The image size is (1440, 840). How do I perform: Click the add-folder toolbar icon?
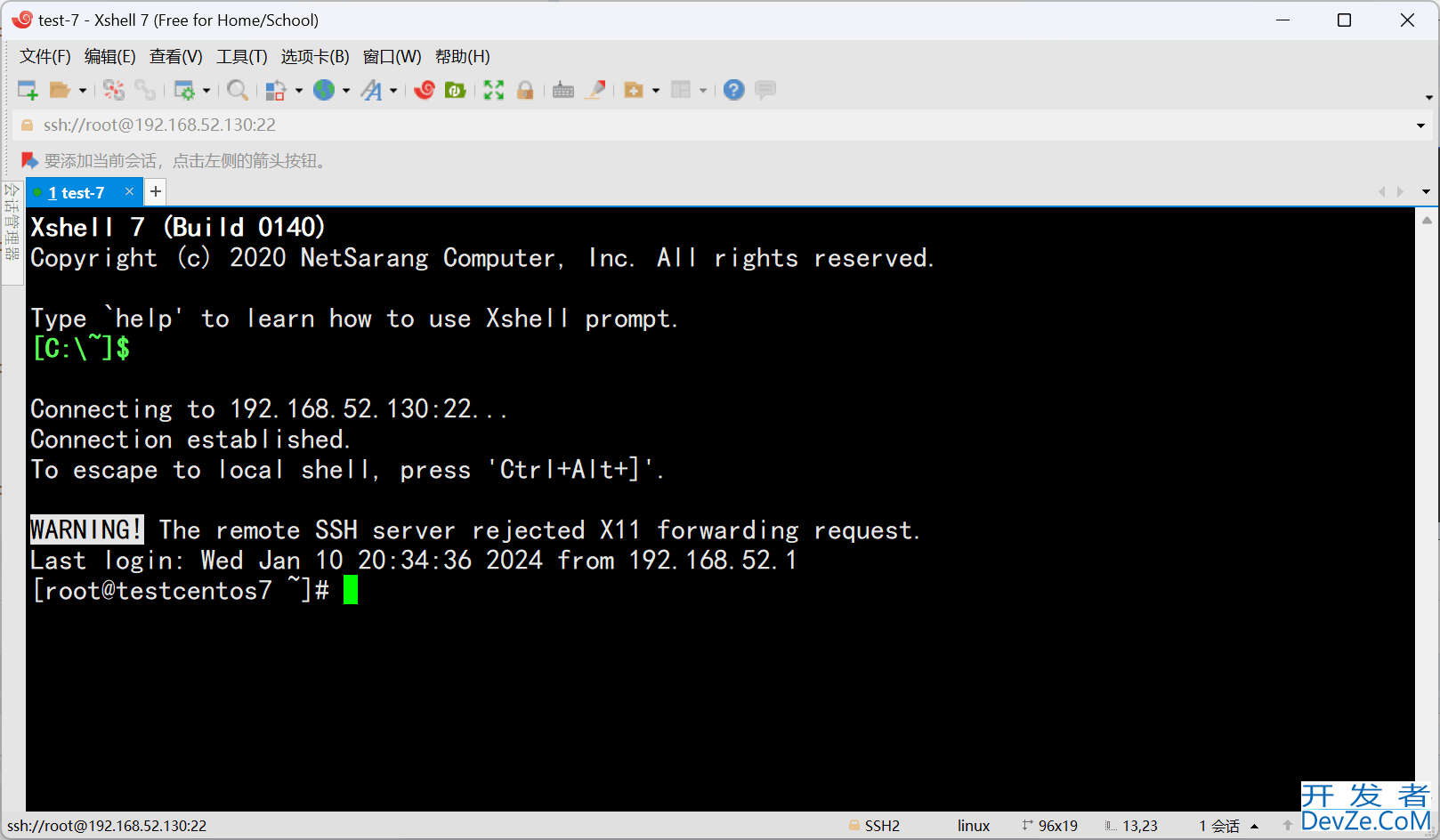click(634, 90)
